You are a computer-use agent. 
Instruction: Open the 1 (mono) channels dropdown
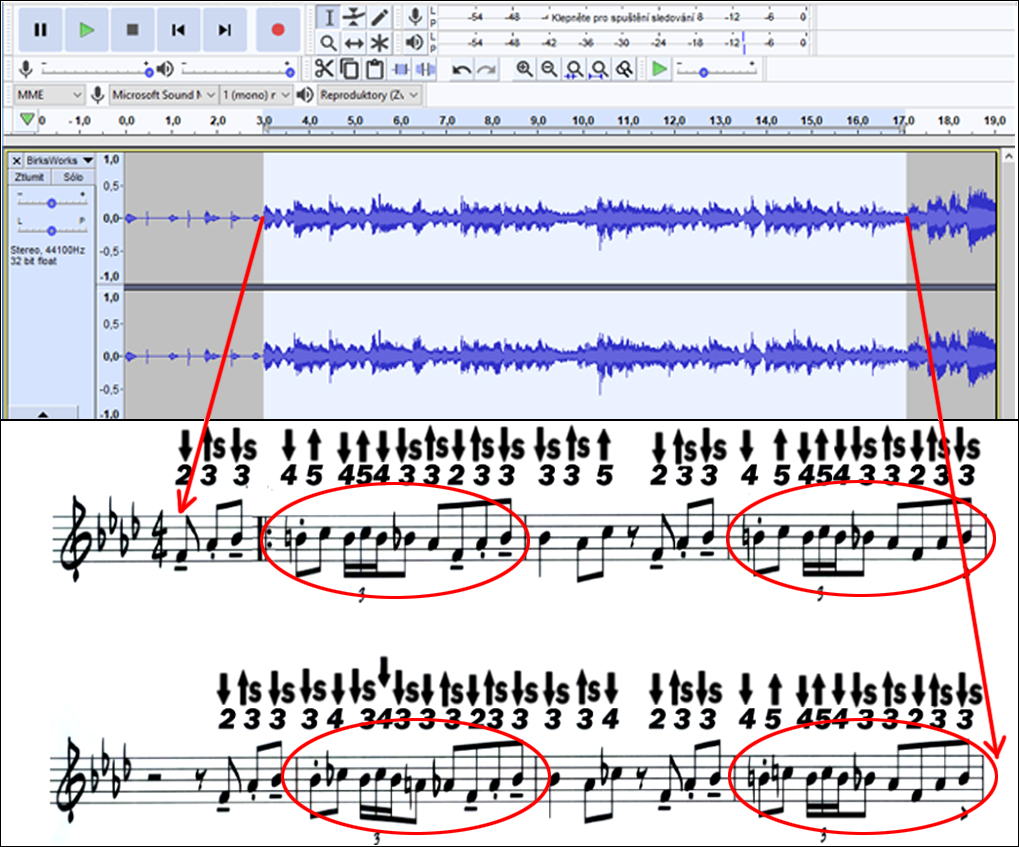pyautogui.click(x=256, y=95)
